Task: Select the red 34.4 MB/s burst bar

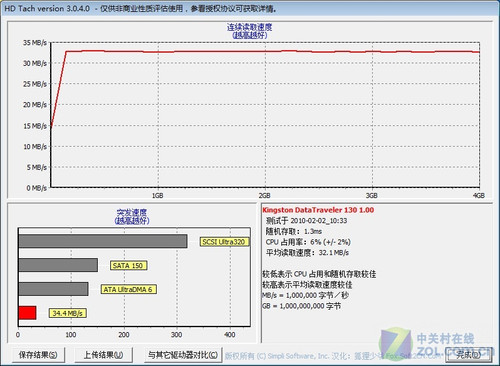Action: tap(27, 313)
